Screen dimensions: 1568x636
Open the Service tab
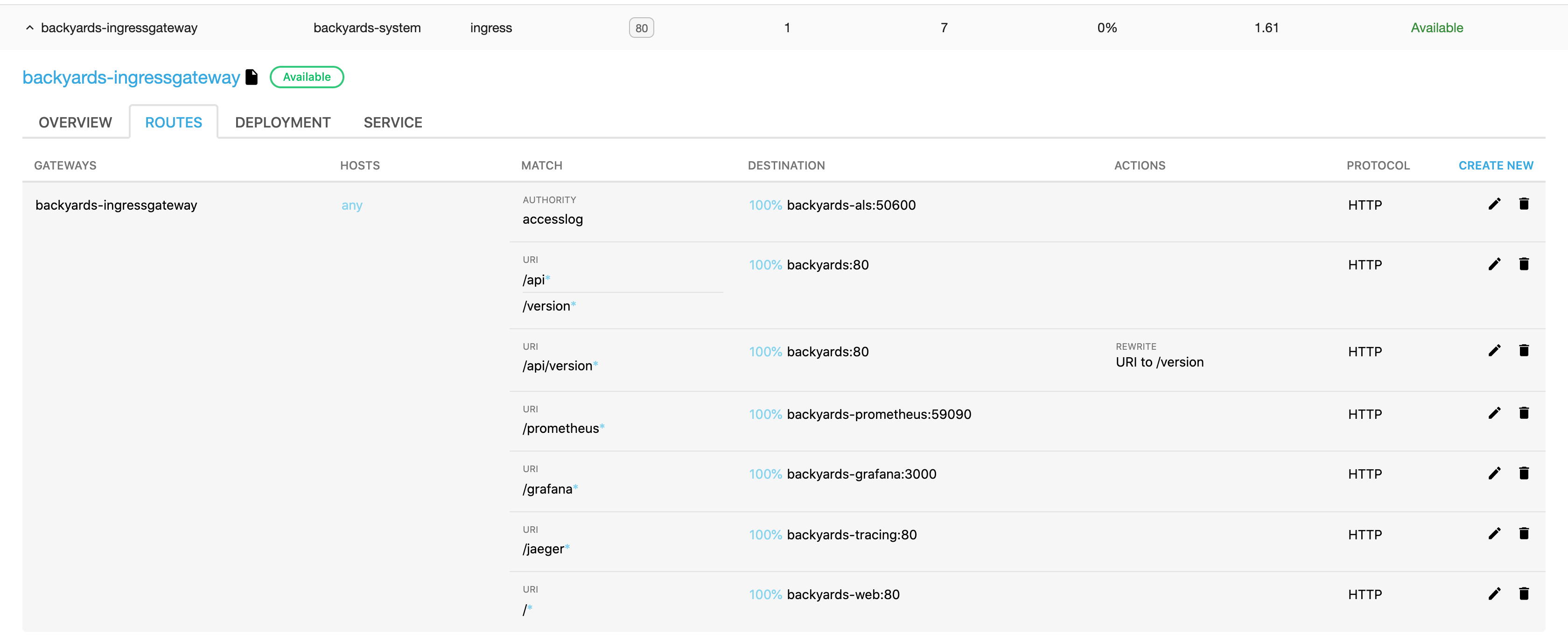pos(392,122)
